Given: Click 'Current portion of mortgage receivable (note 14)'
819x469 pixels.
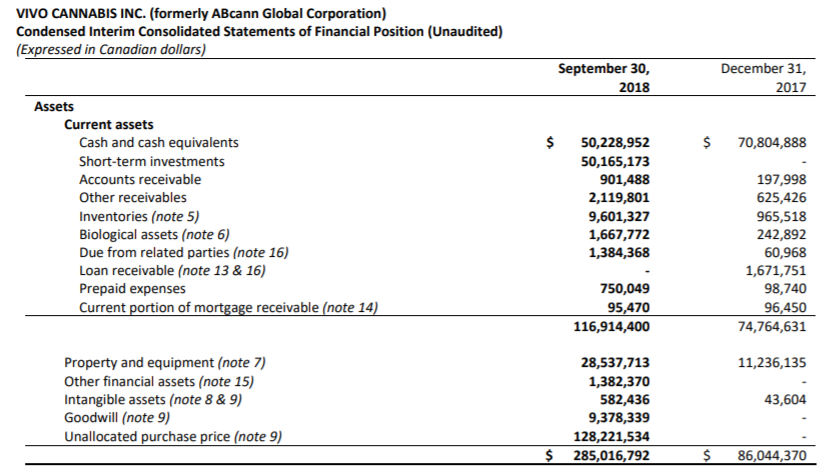Looking at the screenshot, I should [228, 307].
